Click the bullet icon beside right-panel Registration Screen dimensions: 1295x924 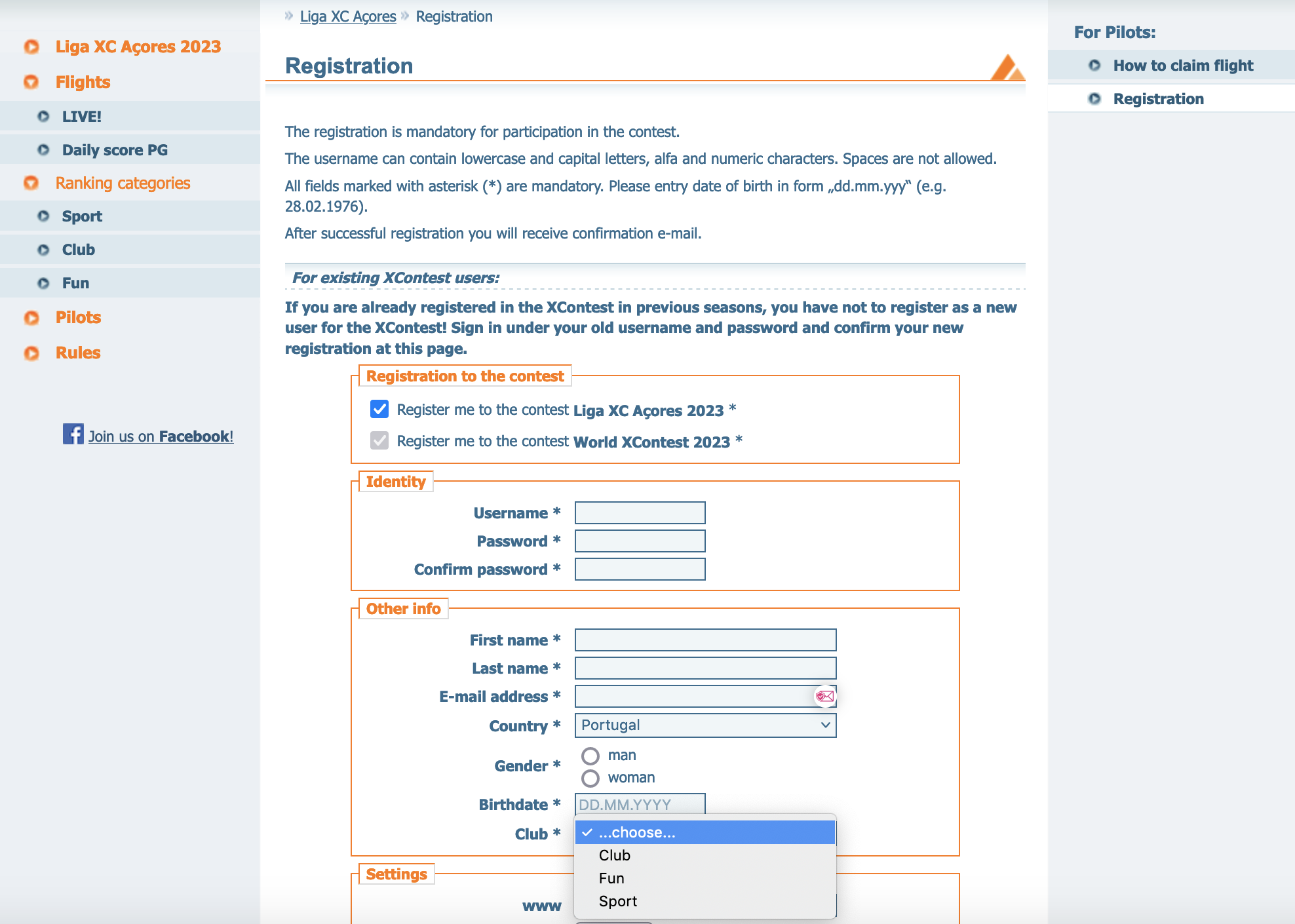tap(1094, 99)
